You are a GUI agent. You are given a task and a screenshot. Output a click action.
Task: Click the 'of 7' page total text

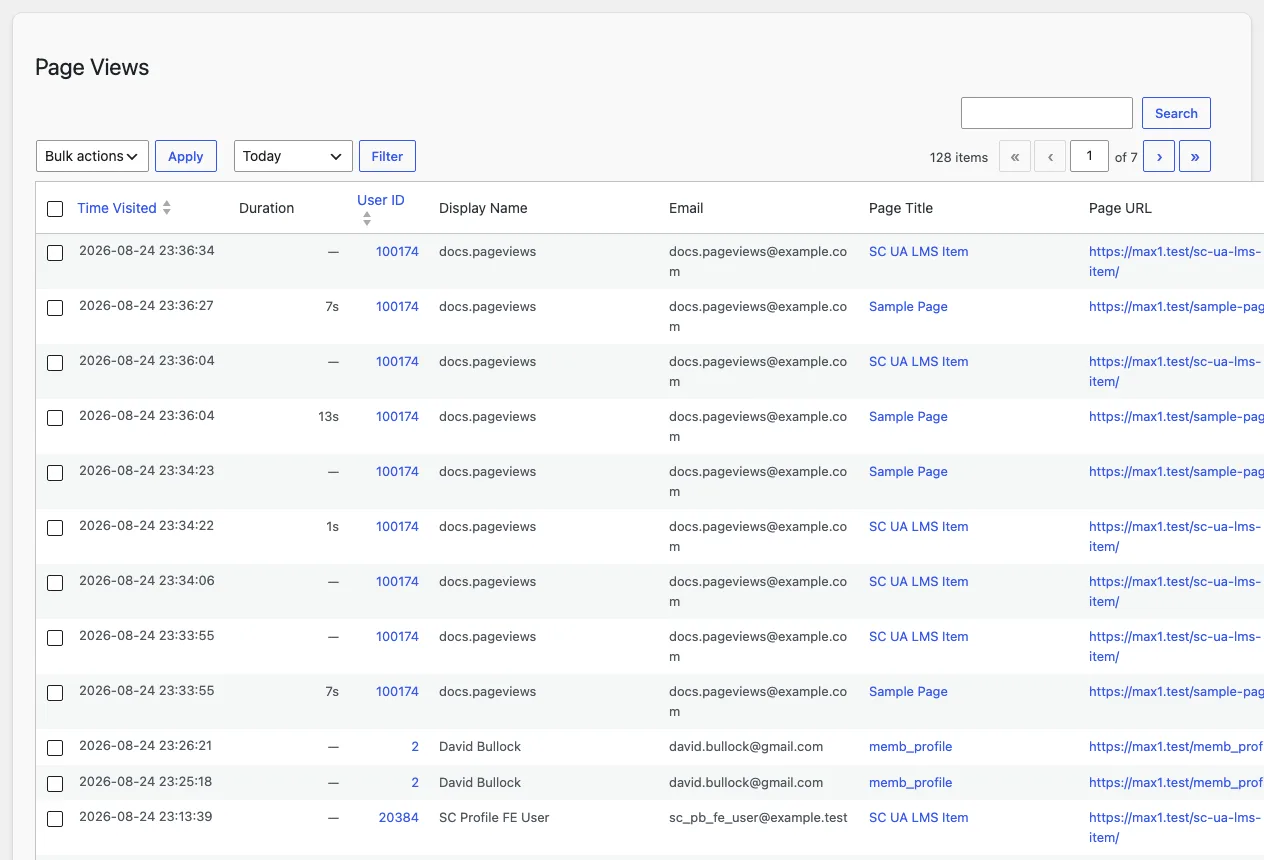[1126, 157]
